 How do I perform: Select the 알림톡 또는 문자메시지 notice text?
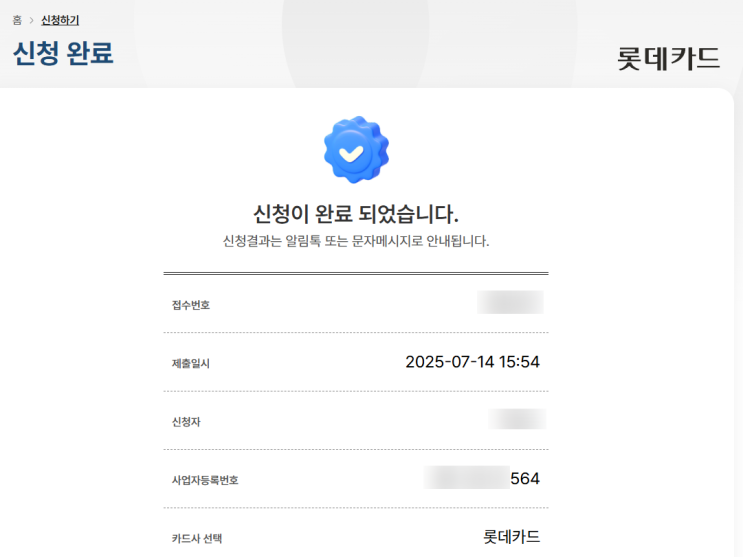[356, 241]
